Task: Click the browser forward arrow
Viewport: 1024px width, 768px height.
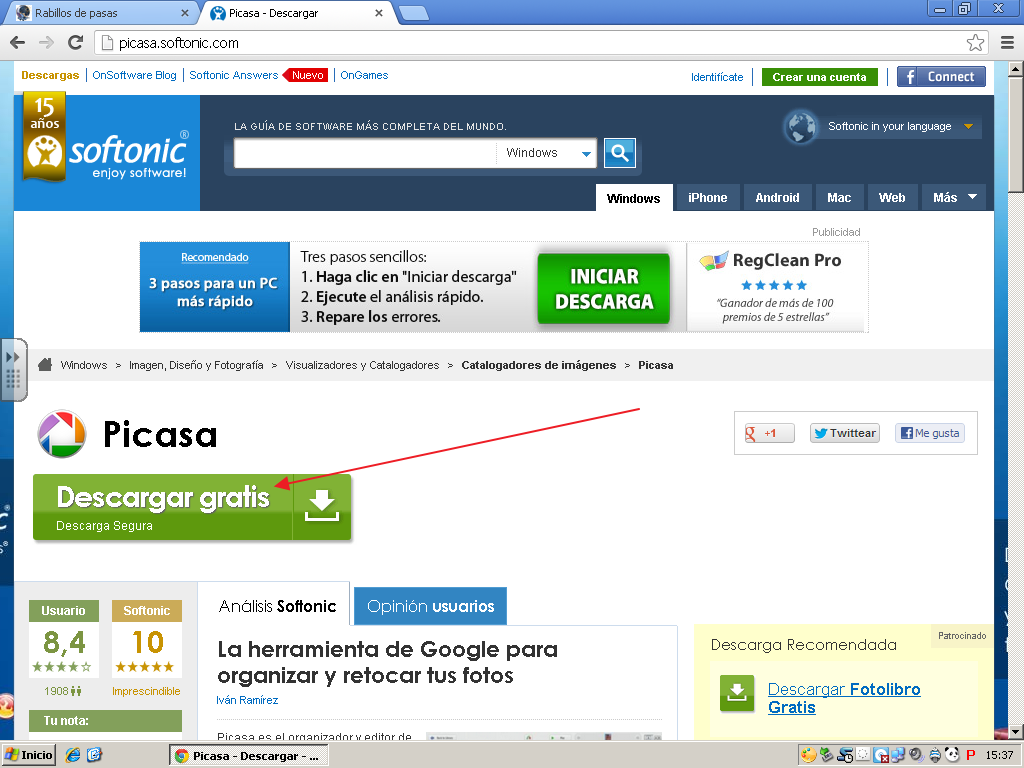Action: [46, 43]
